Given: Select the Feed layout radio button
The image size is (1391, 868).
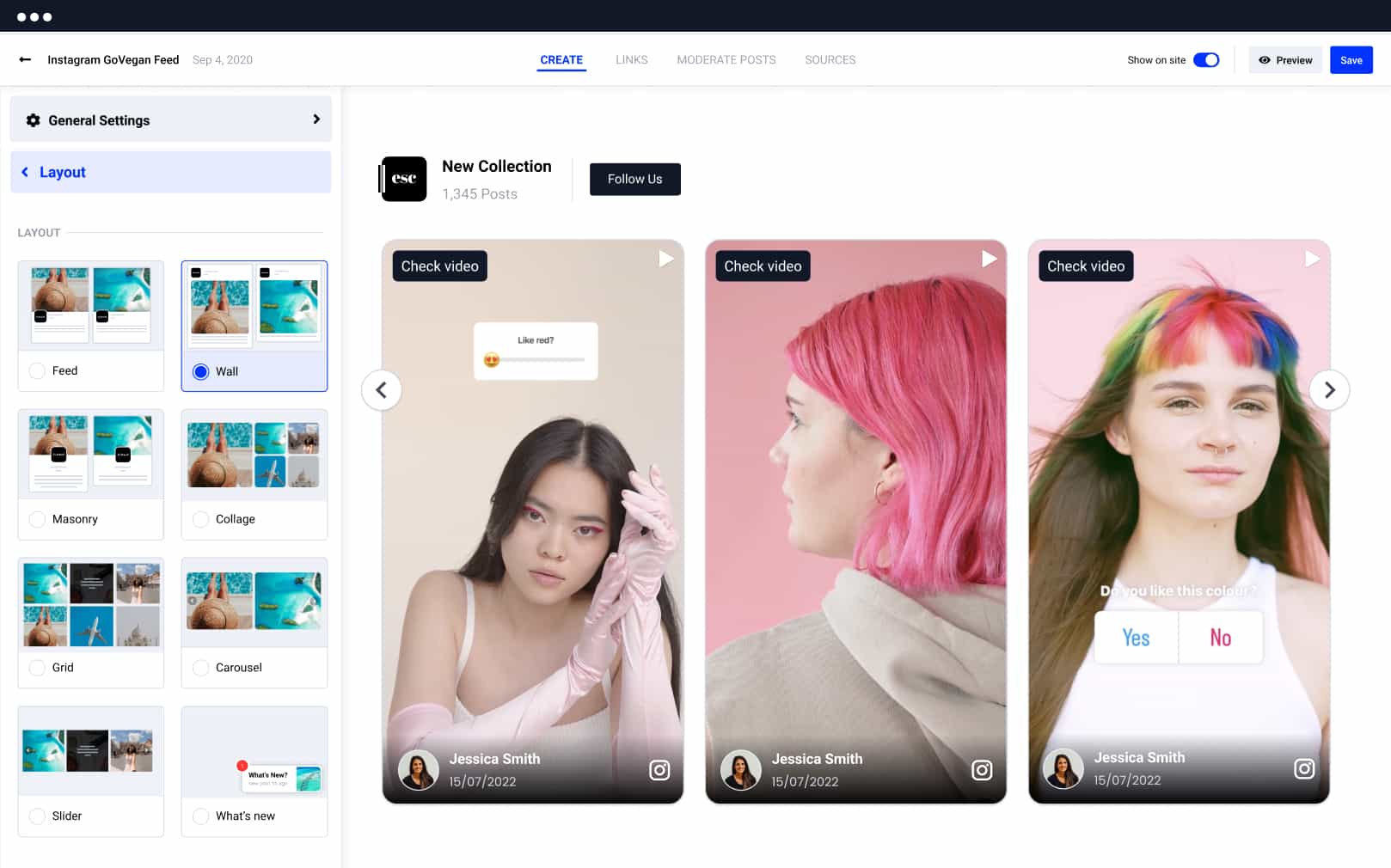Looking at the screenshot, I should (38, 371).
